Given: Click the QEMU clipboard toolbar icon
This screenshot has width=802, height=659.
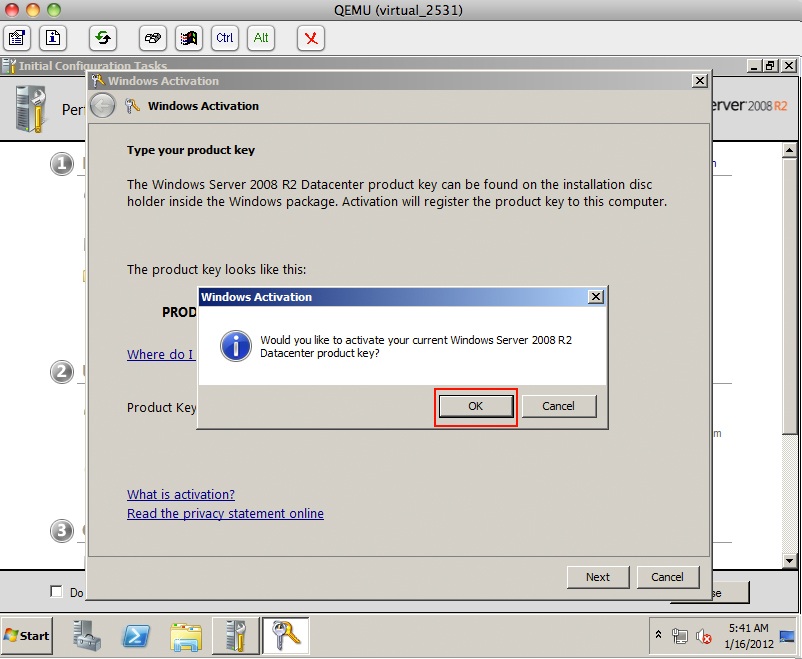Looking at the screenshot, I should click(17, 38).
